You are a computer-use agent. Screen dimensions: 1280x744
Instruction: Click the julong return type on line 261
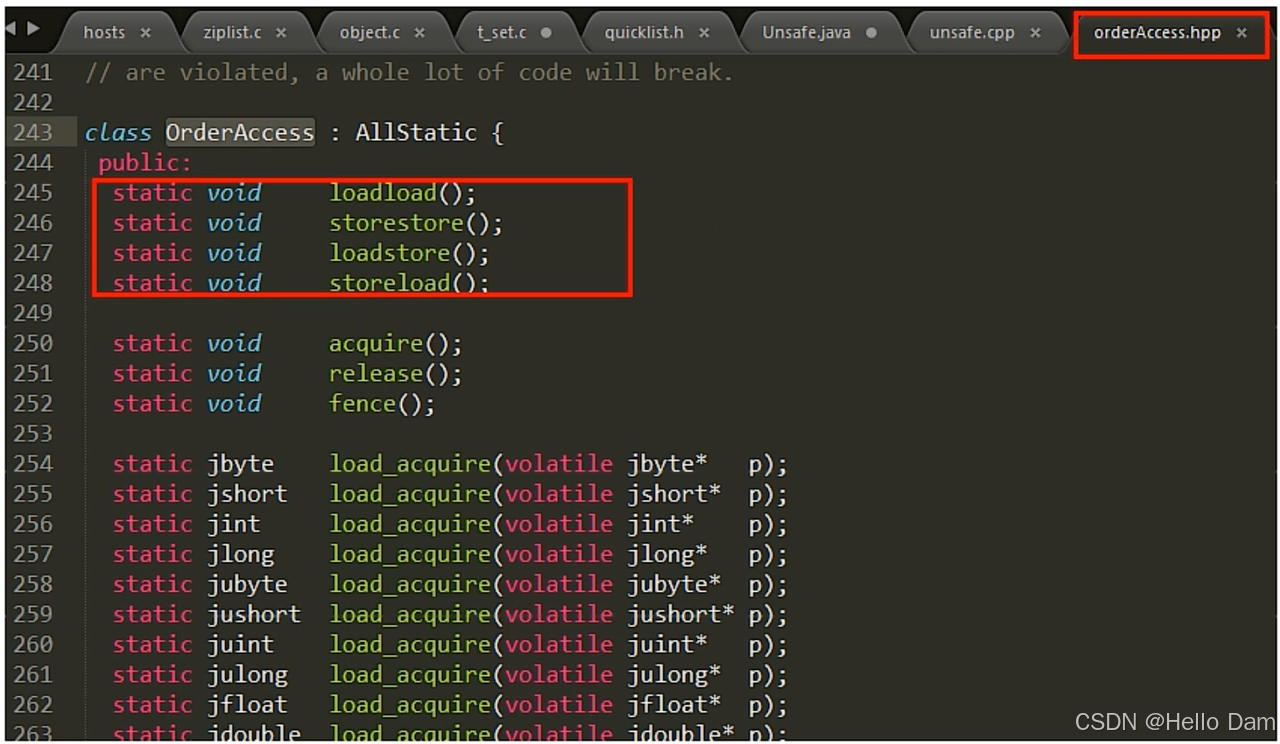247,674
